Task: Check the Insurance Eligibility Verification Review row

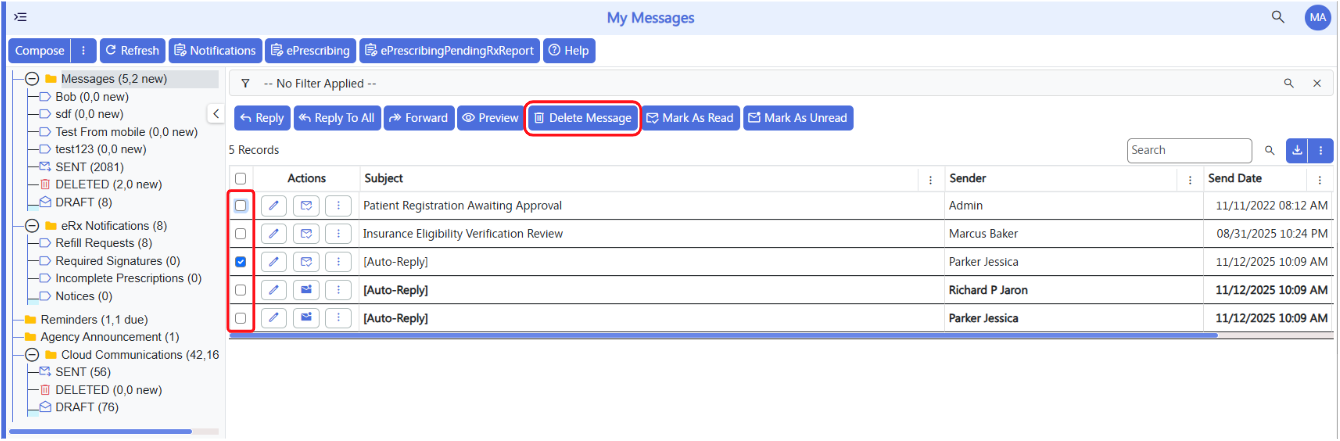Action: (240, 233)
